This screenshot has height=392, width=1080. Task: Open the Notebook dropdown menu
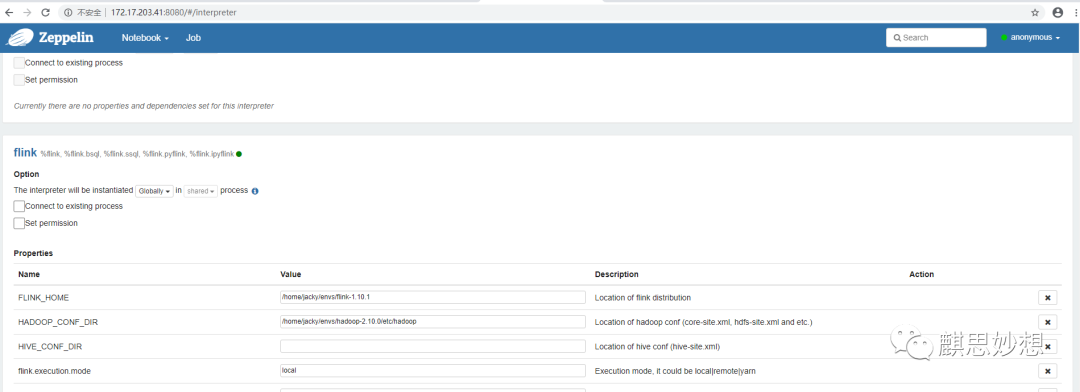coord(145,38)
